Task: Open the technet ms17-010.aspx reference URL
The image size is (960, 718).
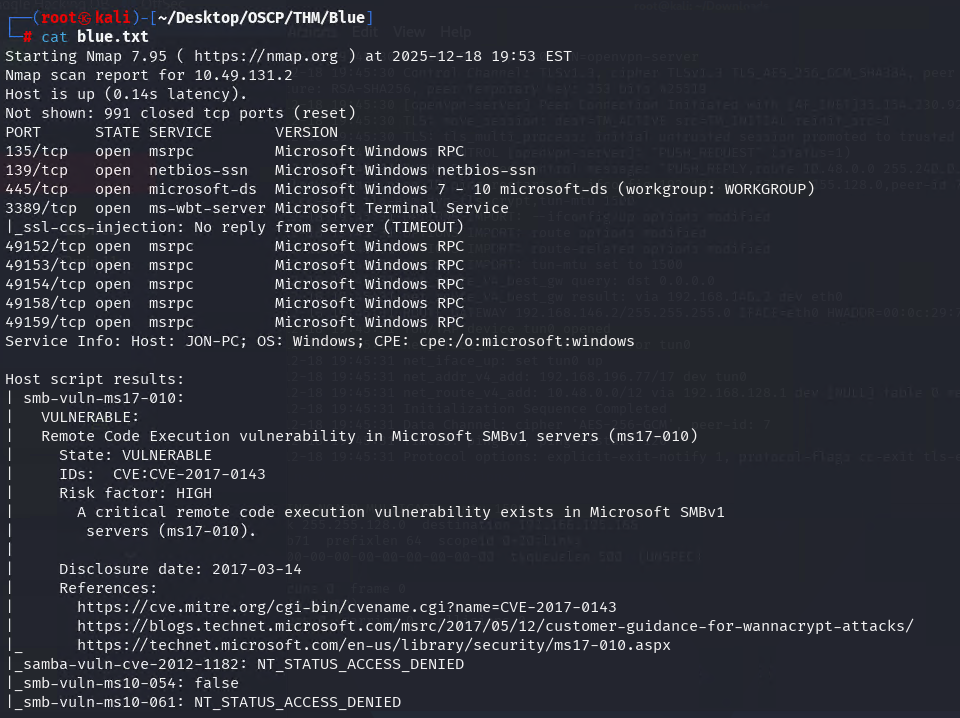Action: [x=373, y=645]
